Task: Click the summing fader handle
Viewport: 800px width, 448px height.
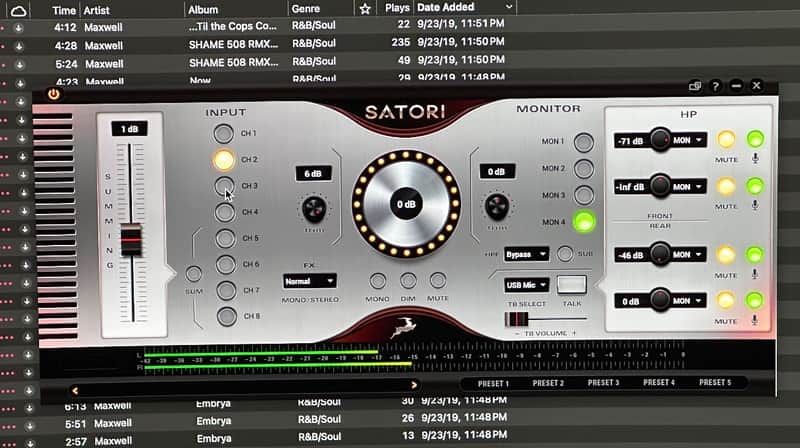Action: pyautogui.click(x=131, y=240)
